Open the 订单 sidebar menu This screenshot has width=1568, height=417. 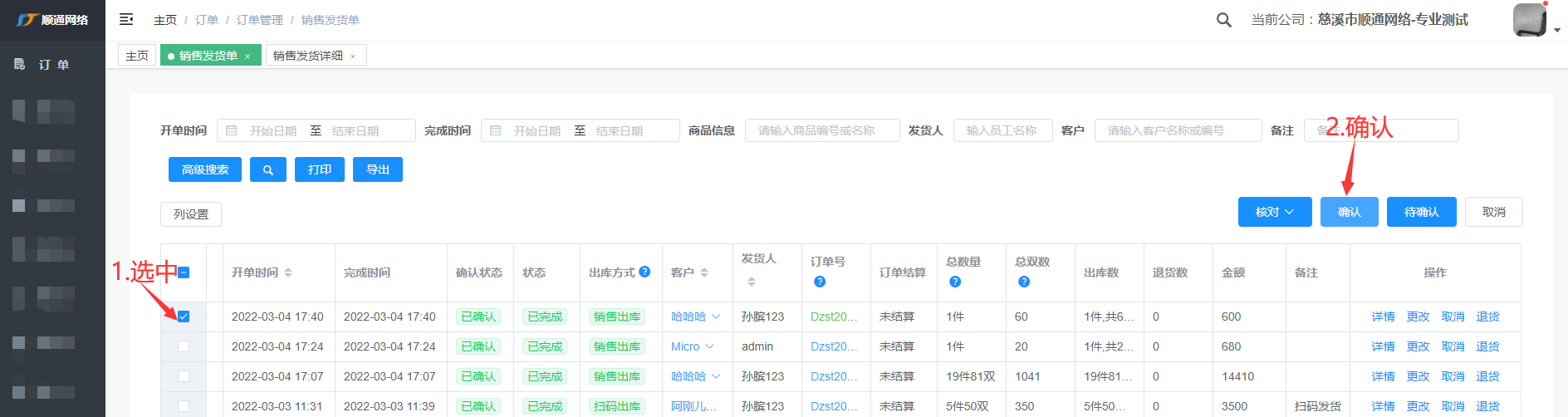click(53, 64)
